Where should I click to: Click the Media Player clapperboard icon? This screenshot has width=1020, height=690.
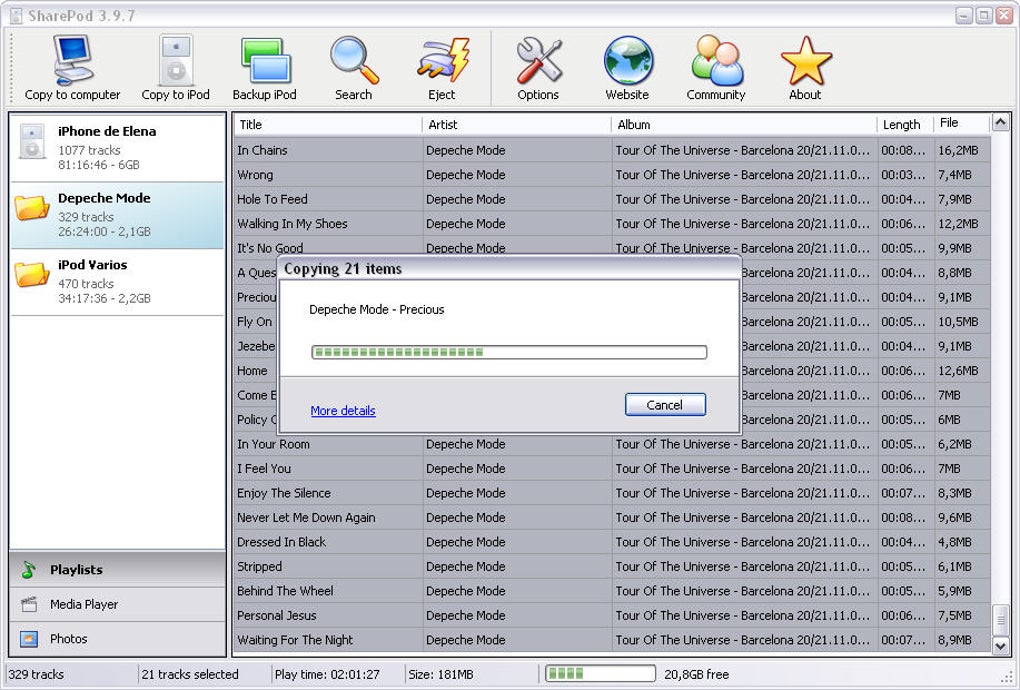click(29, 605)
